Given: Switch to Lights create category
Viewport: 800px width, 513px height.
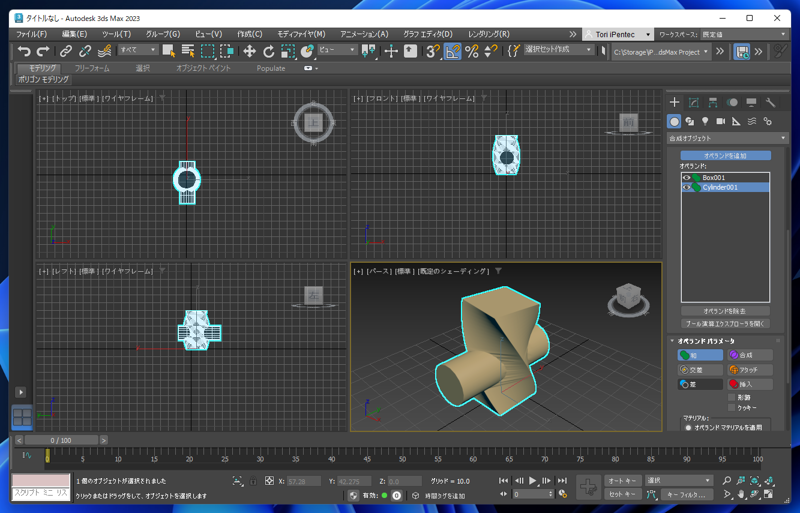Looking at the screenshot, I should coord(705,121).
